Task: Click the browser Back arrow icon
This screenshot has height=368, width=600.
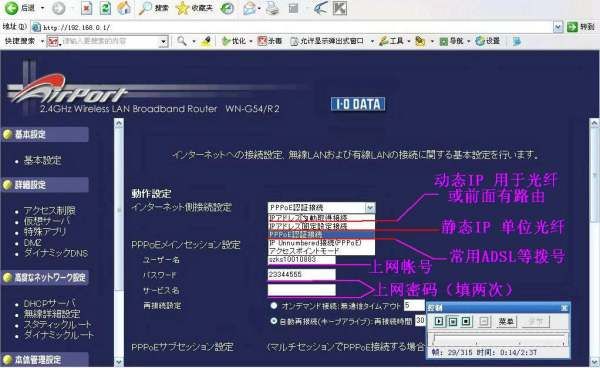Action: click(11, 8)
